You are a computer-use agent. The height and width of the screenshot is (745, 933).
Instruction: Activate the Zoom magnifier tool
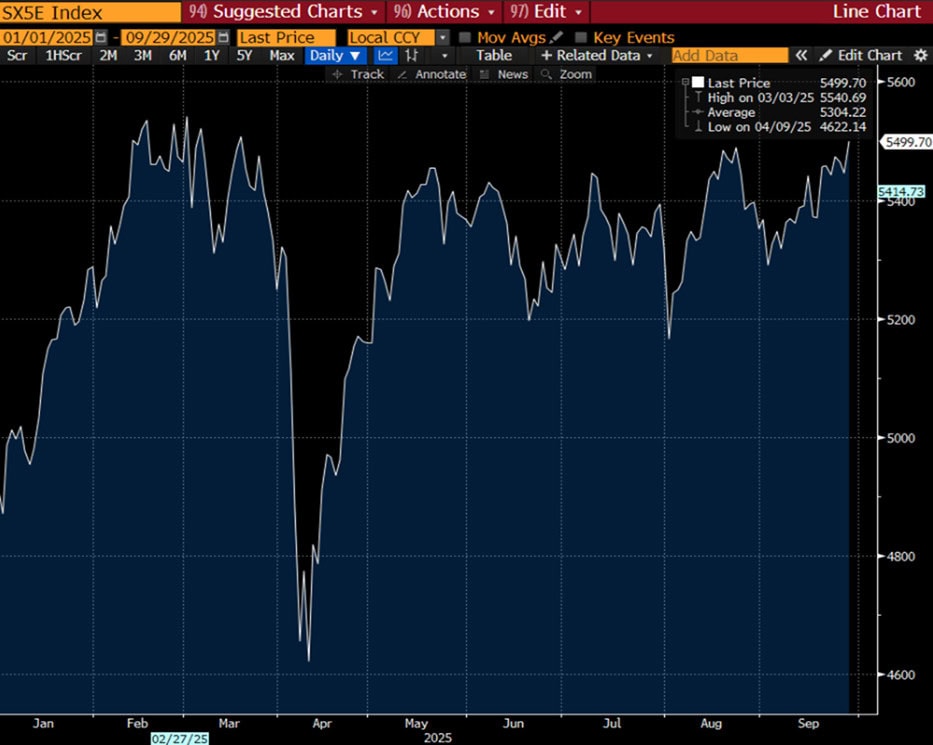(x=566, y=74)
